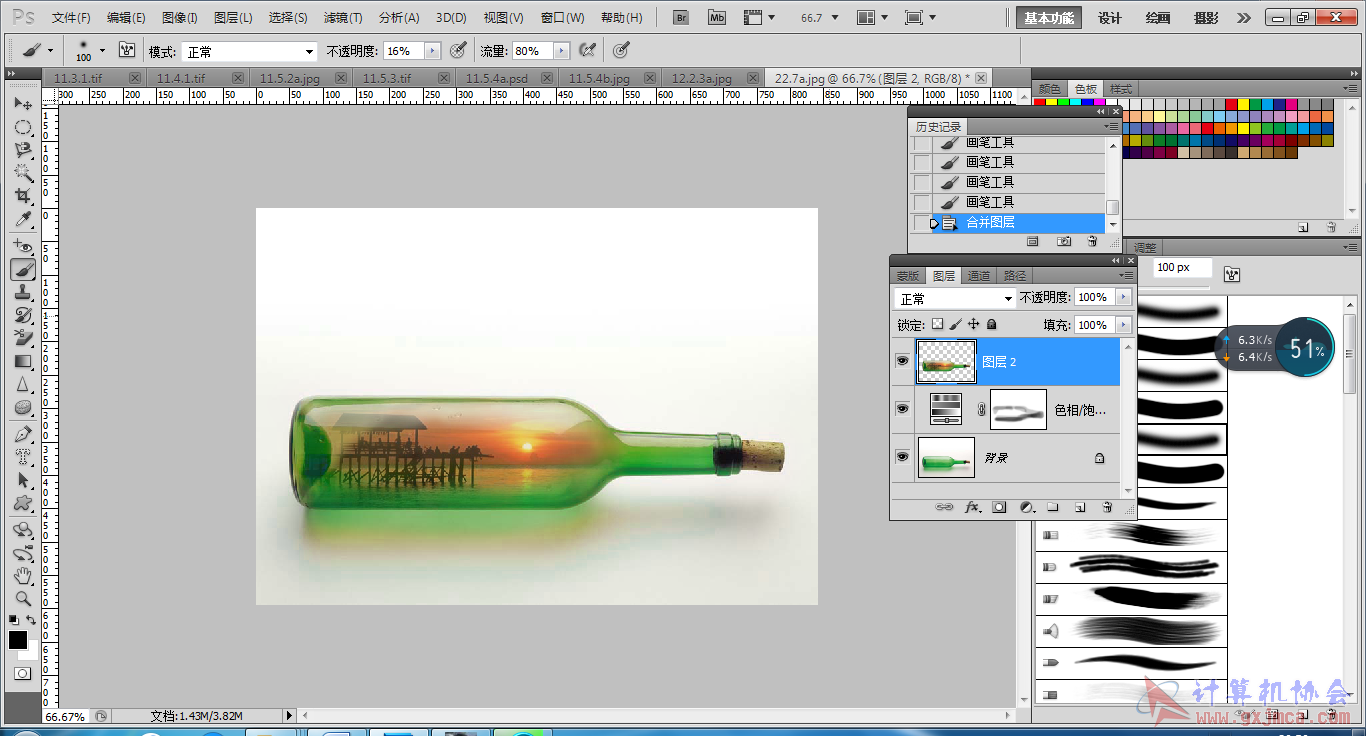Viewport: 1366px width, 736px height.
Task: Launch Bridge with the Br icon
Action: (x=681, y=18)
